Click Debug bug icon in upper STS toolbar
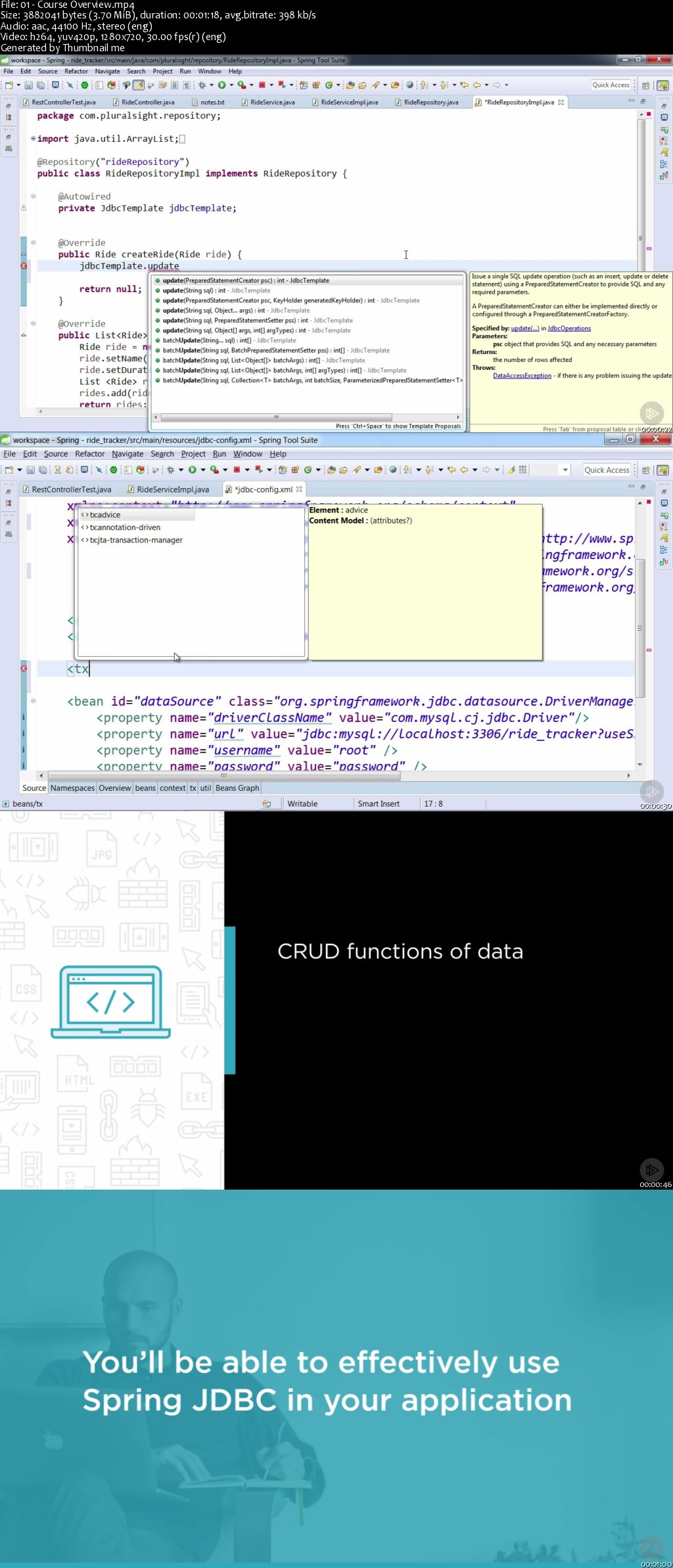673x1568 pixels. click(x=202, y=85)
